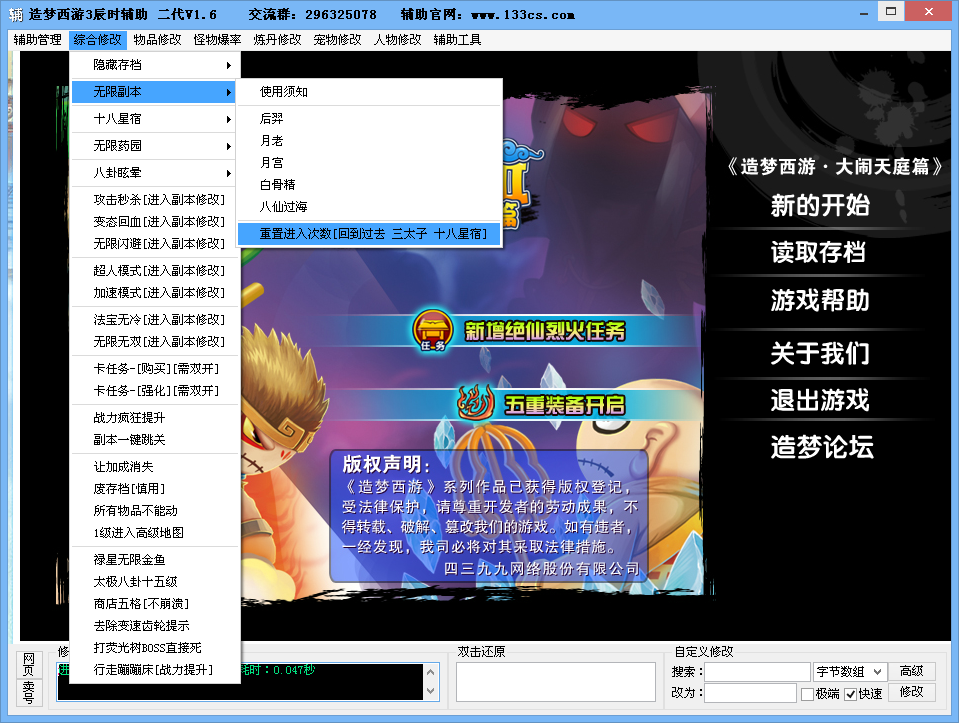Image resolution: width=959 pixels, height=723 pixels.
Task: Choose 打荧光树BOSS直接死
Action: tap(155, 647)
